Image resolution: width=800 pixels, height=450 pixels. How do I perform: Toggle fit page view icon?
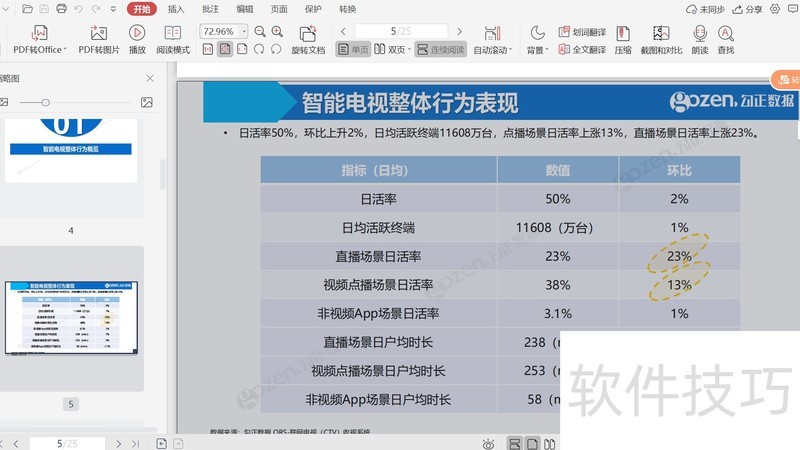point(225,49)
